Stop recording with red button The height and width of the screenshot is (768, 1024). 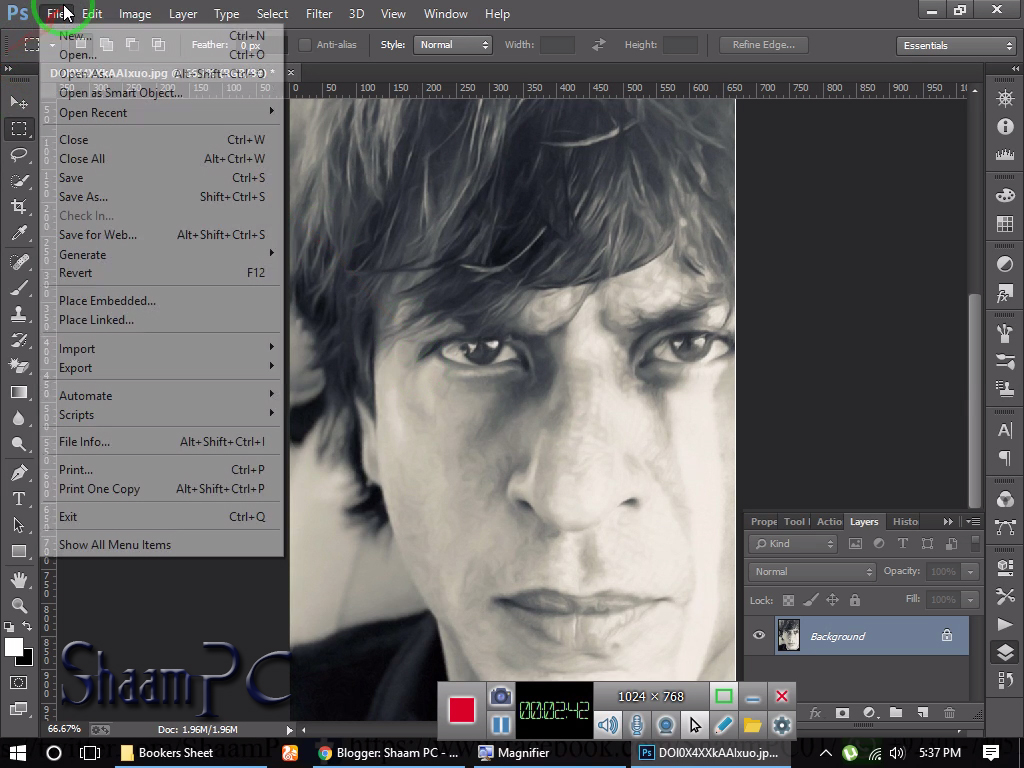pyautogui.click(x=462, y=710)
